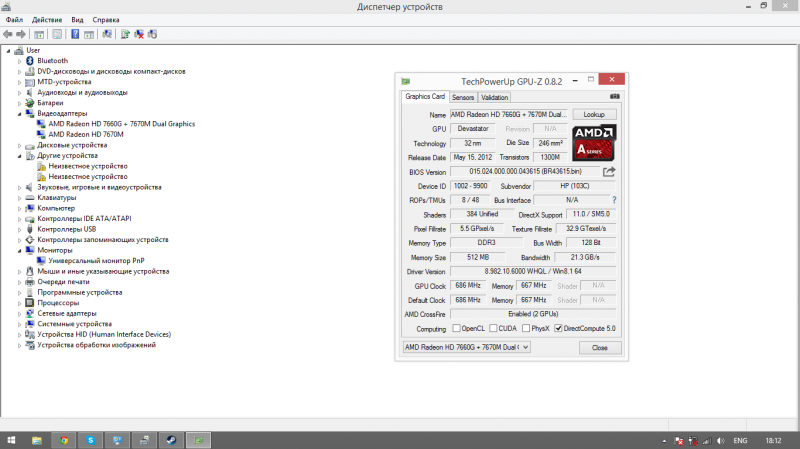This screenshot has width=800, height=449.
Task: Open the Вид menu
Action: click(x=77, y=20)
